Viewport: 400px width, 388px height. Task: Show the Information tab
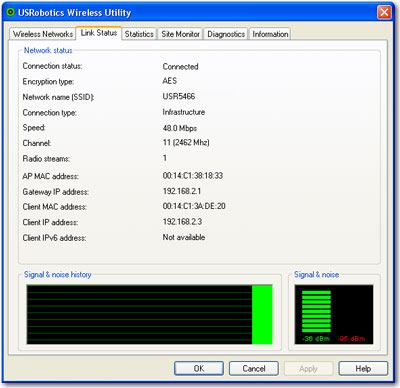pos(270,34)
